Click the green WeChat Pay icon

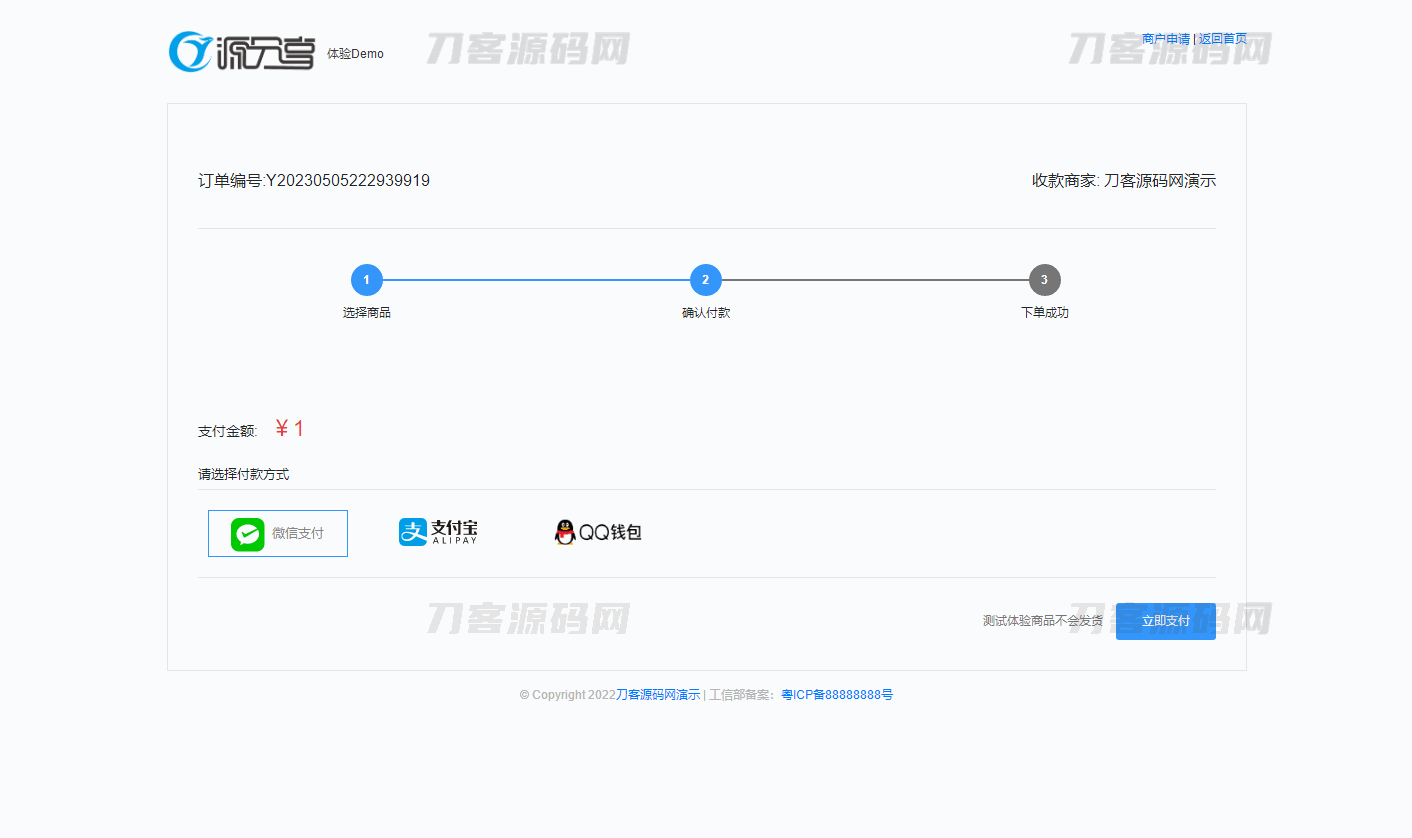pos(247,534)
